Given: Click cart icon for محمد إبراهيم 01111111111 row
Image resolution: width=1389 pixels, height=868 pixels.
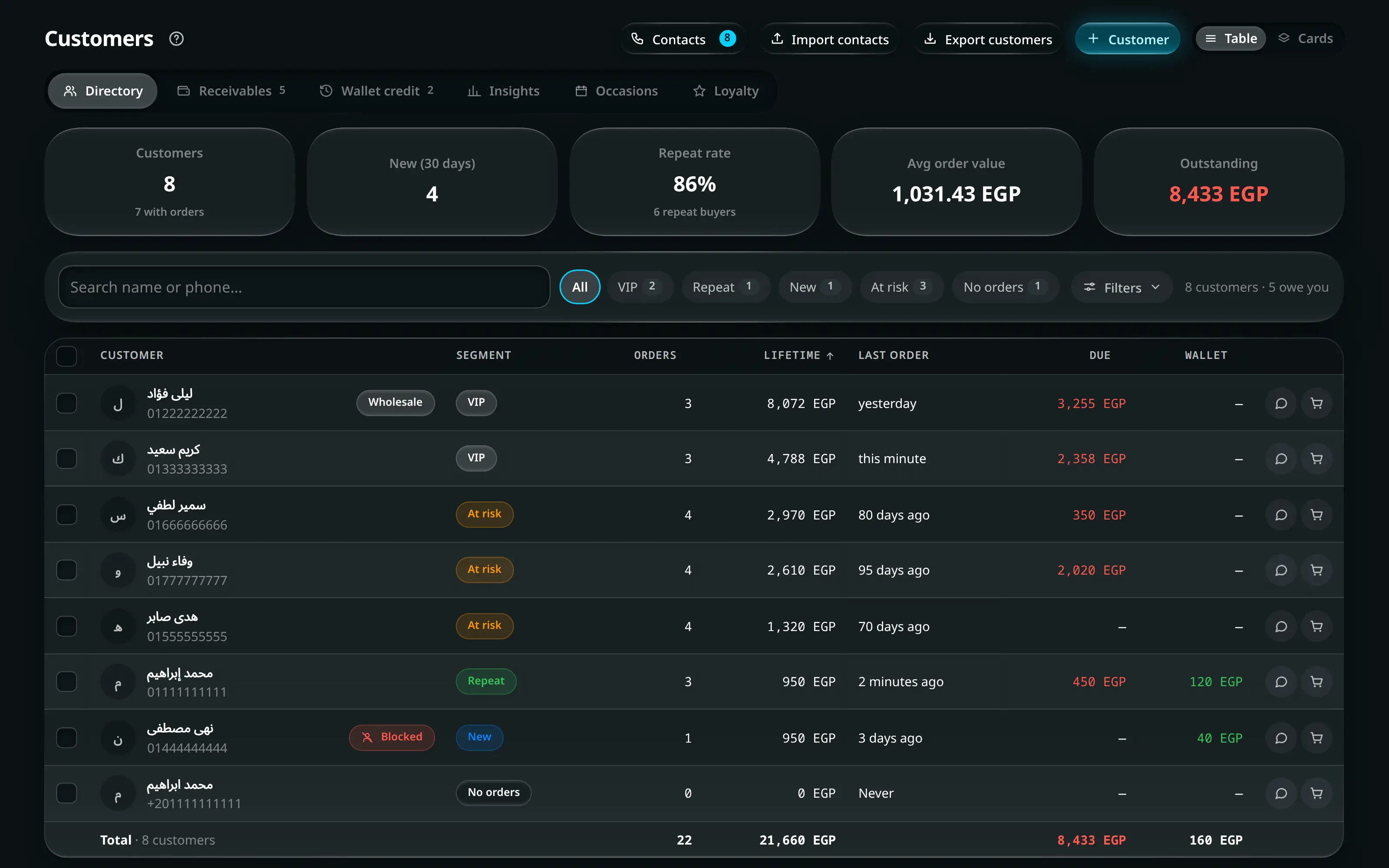Looking at the screenshot, I should 1316,681.
